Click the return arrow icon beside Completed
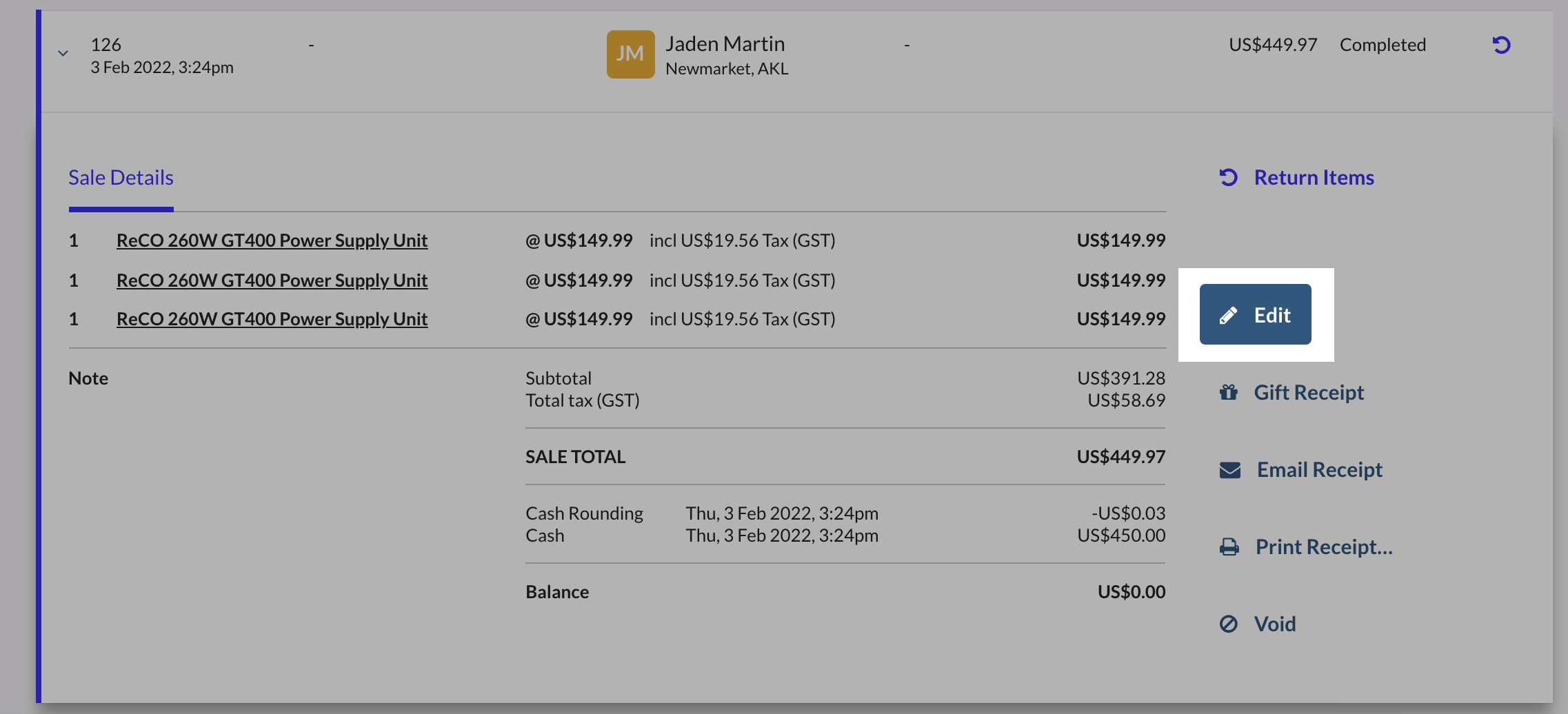 pos(1501,45)
